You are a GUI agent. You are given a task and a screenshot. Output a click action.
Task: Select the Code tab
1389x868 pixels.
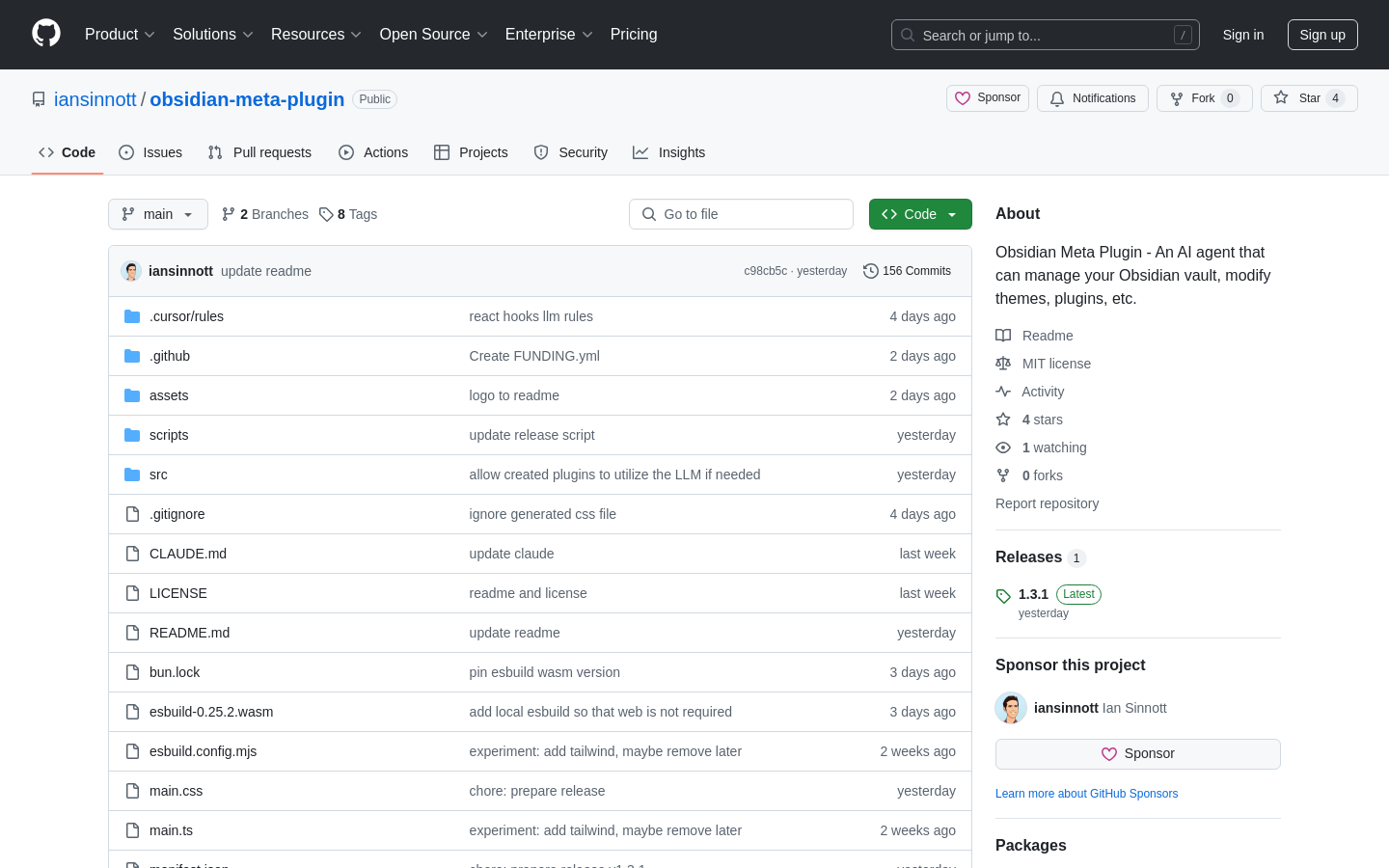[x=68, y=152]
